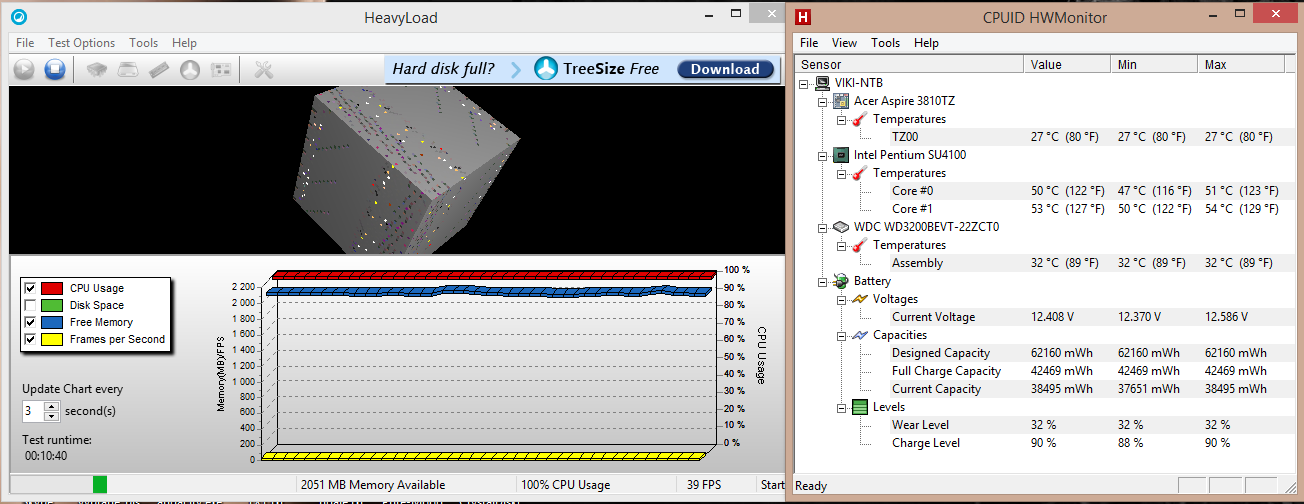
Task: Toggle the CPU stress chip icon
Action: [x=96, y=69]
